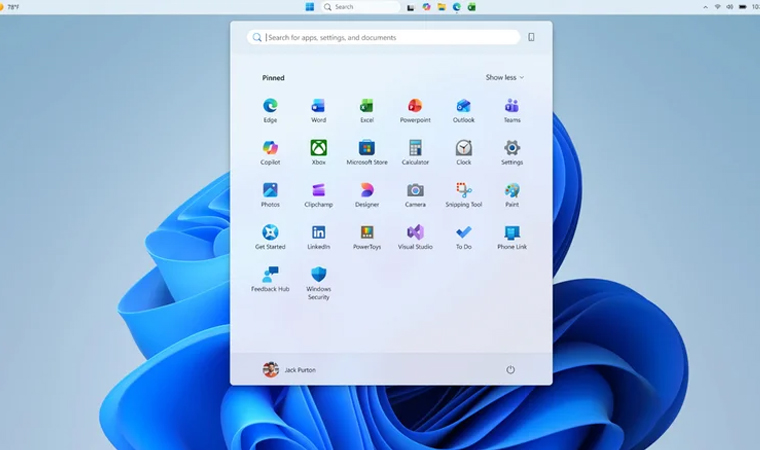
Task: Start the Clipchamp video editor
Action: [x=318, y=195]
